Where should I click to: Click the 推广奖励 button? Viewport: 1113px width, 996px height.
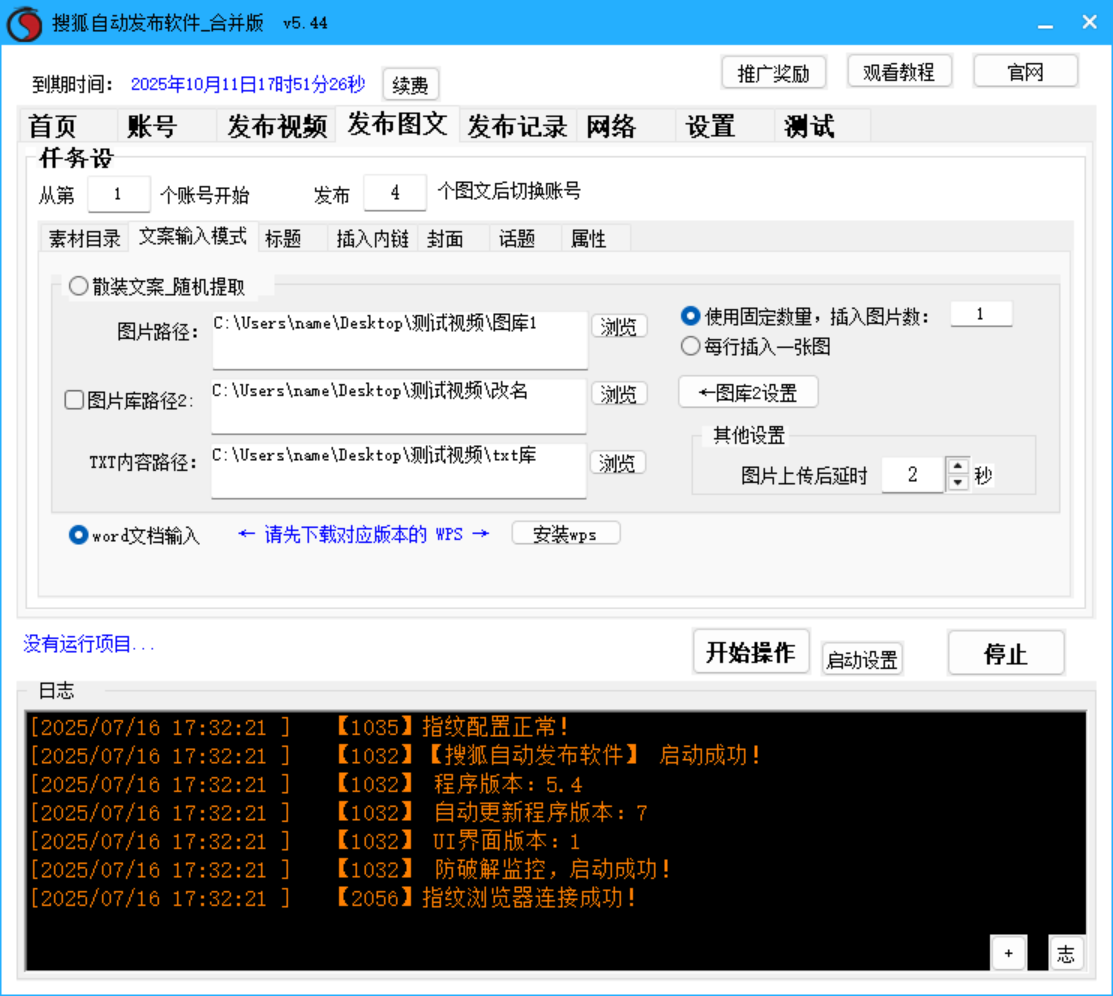click(x=774, y=73)
